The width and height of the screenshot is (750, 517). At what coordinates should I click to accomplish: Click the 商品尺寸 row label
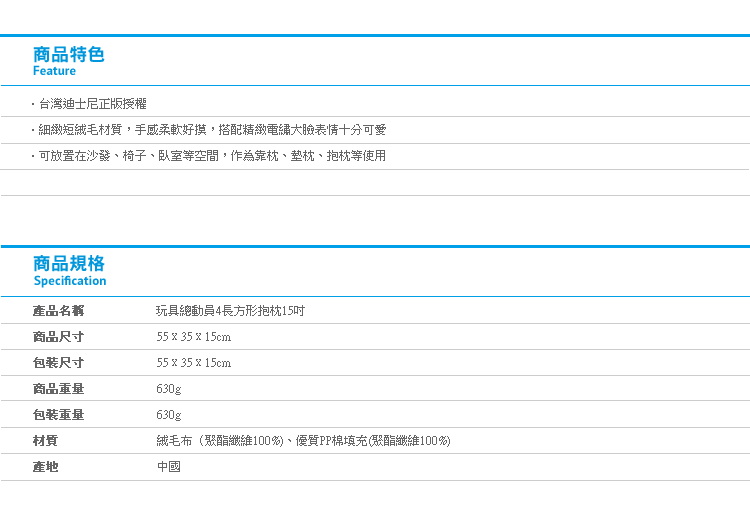[x=58, y=337]
